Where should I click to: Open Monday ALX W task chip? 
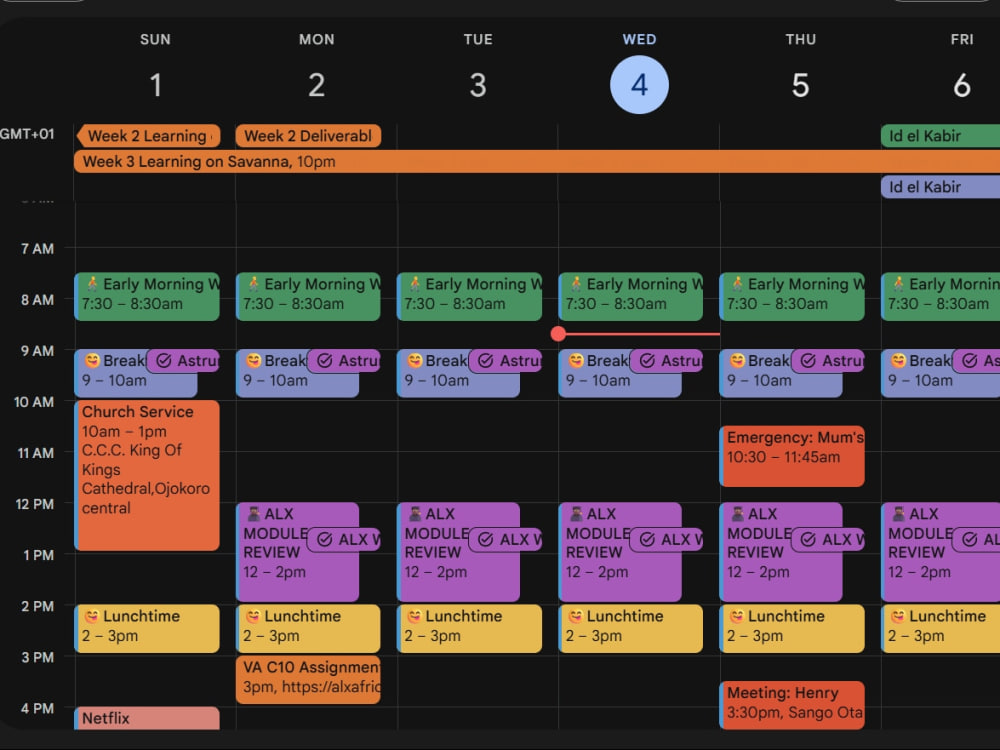pyautogui.click(x=344, y=540)
